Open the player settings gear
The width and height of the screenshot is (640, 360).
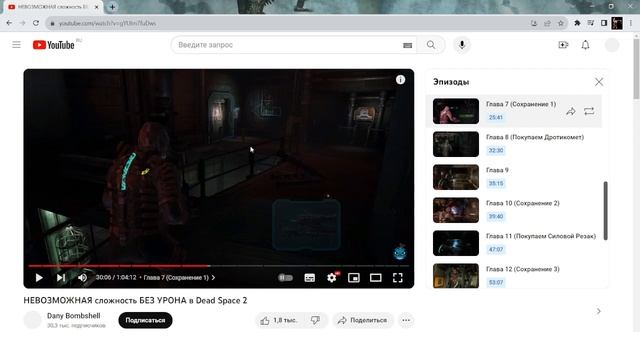332,278
